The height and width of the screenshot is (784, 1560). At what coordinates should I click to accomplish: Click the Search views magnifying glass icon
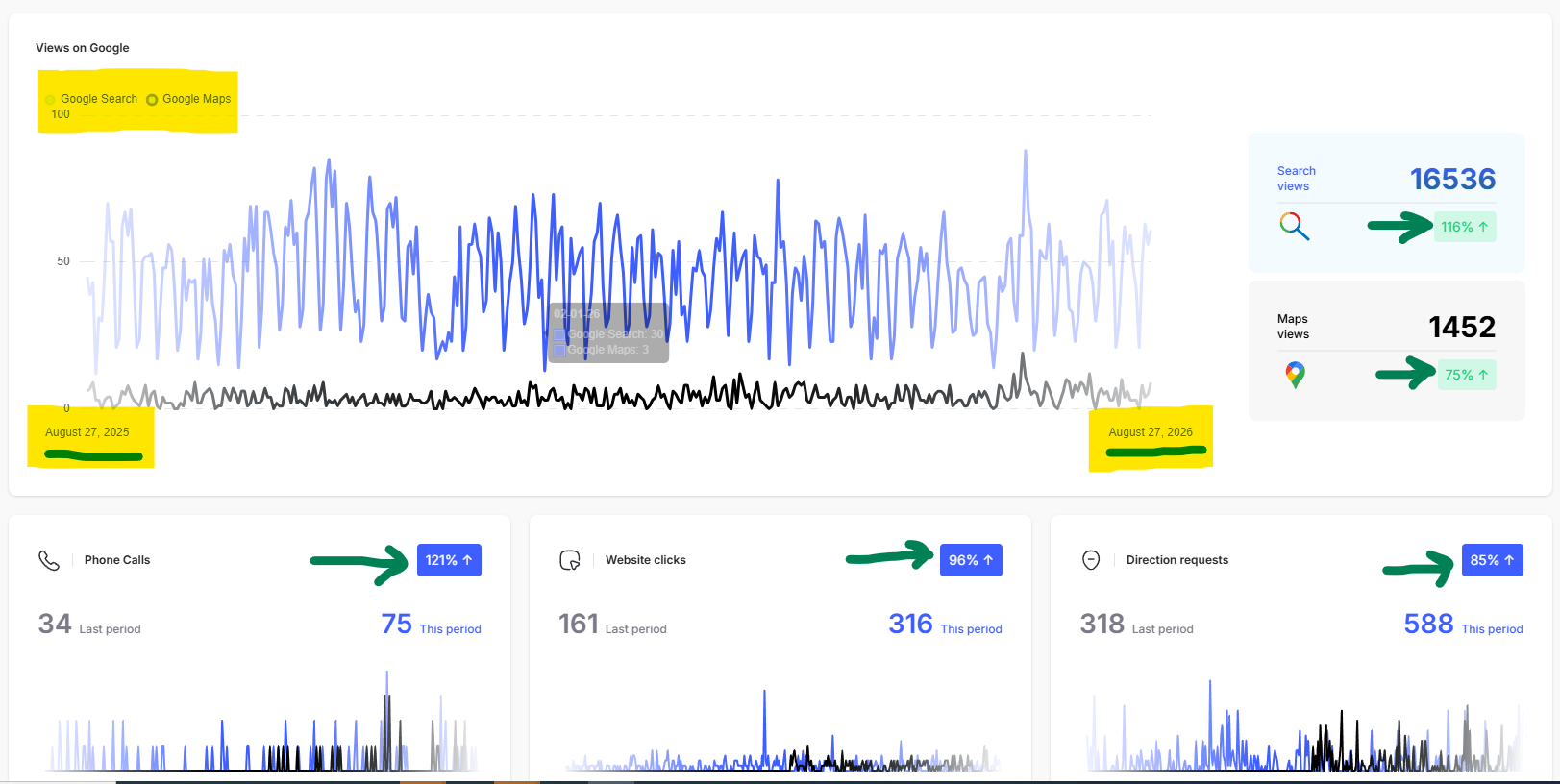[1295, 227]
